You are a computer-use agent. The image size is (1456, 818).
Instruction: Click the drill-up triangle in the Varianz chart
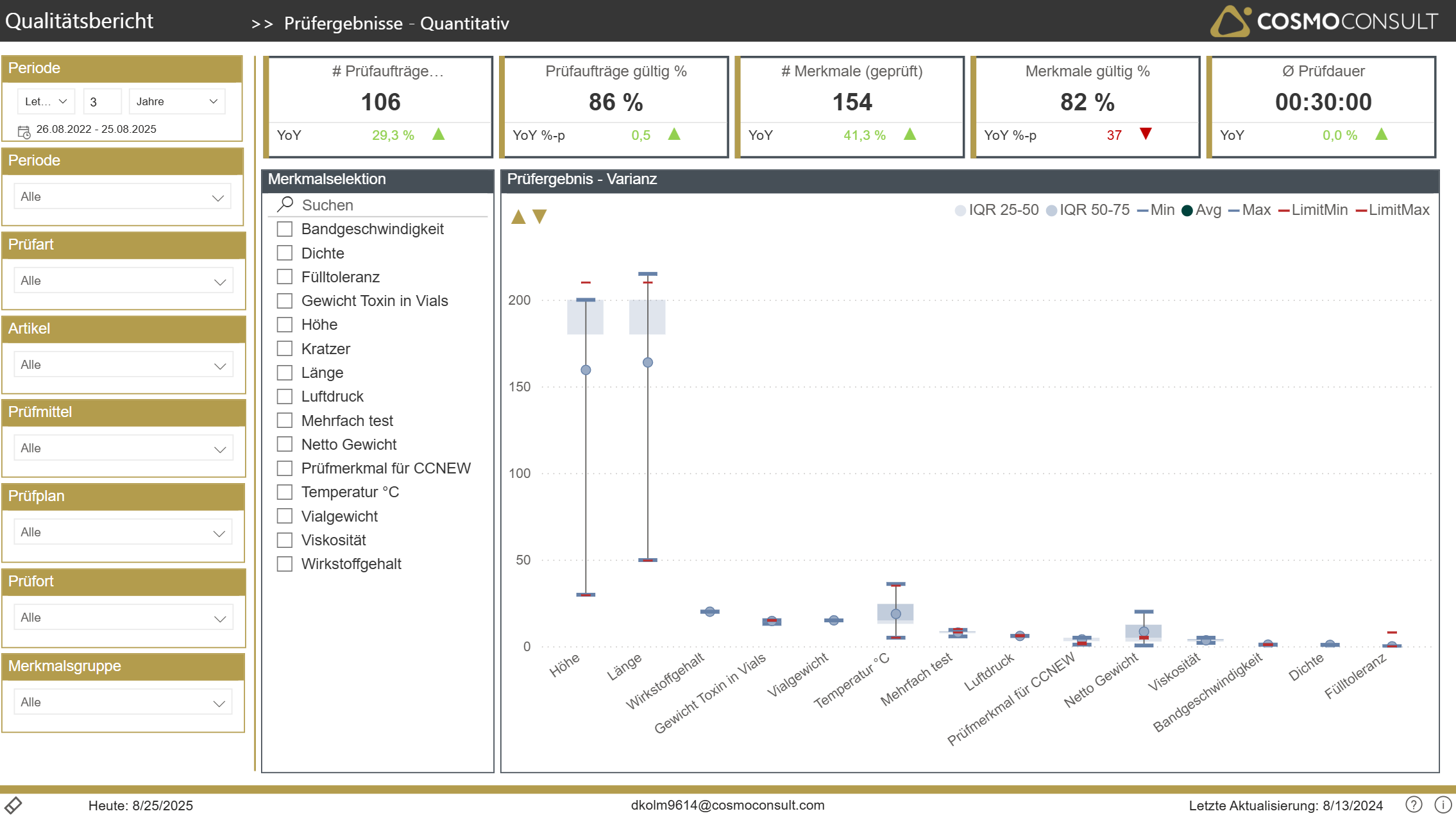click(518, 217)
